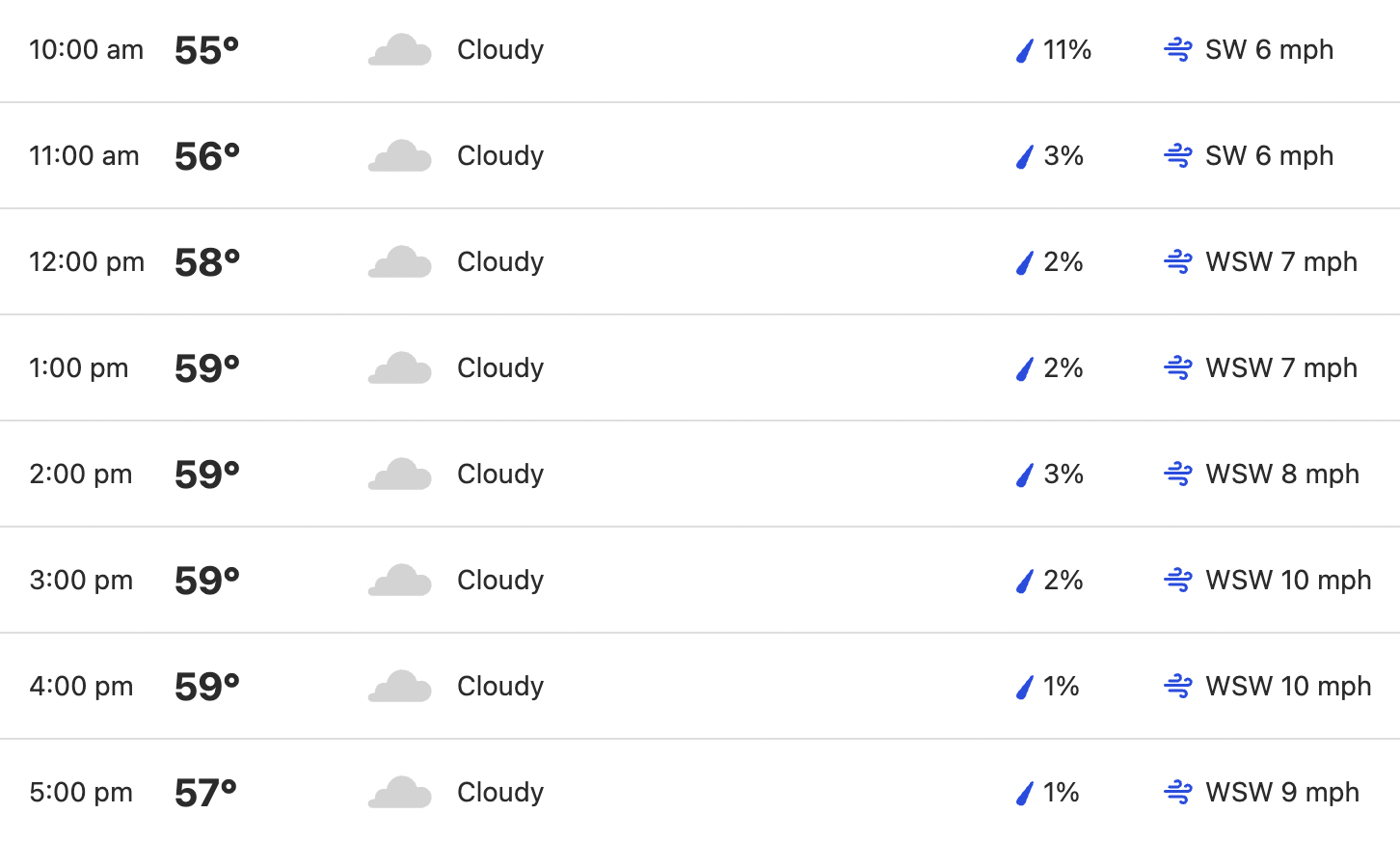Click the wind icon beside SW 6 mph at 10:00 am
Image resolution: width=1400 pixels, height=841 pixels.
[1178, 50]
